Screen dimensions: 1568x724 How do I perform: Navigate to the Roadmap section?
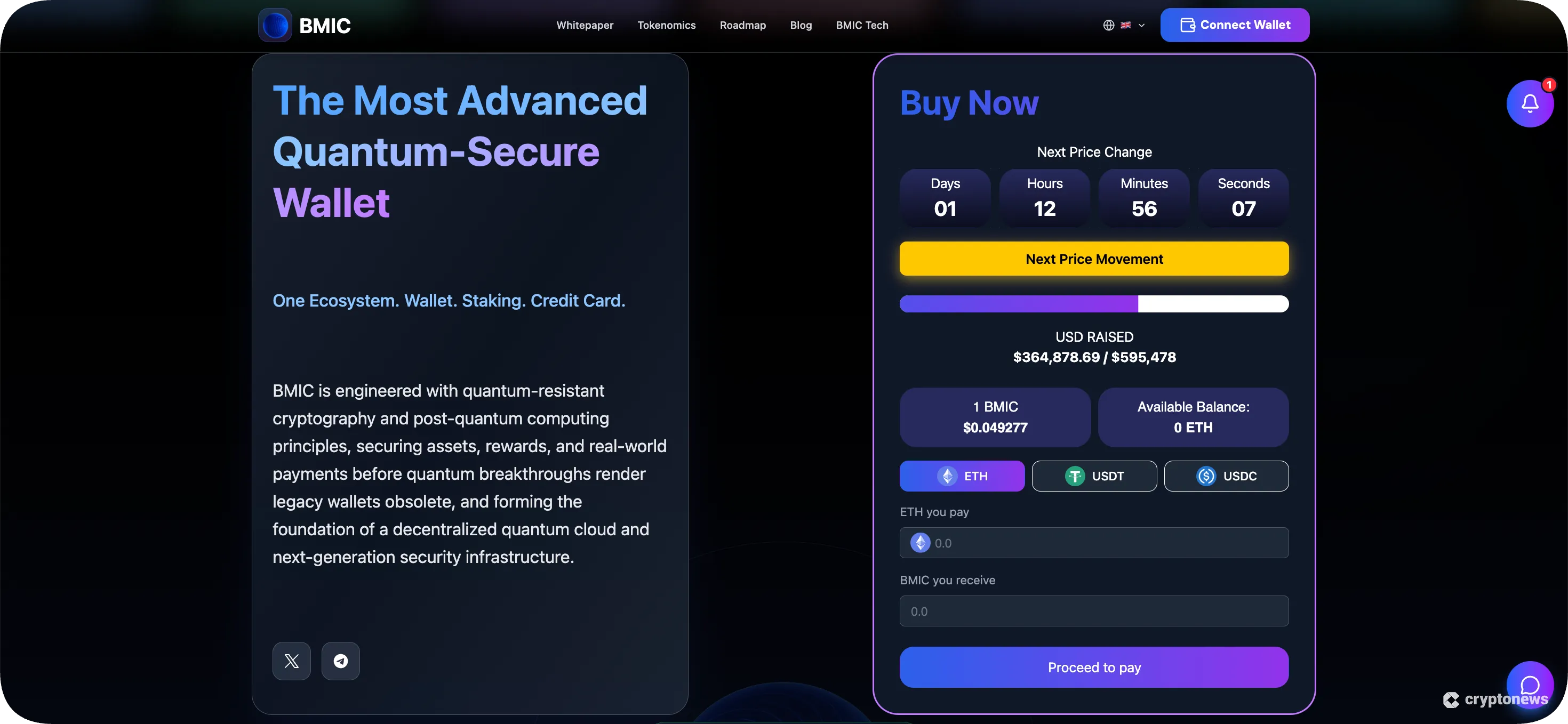point(742,25)
